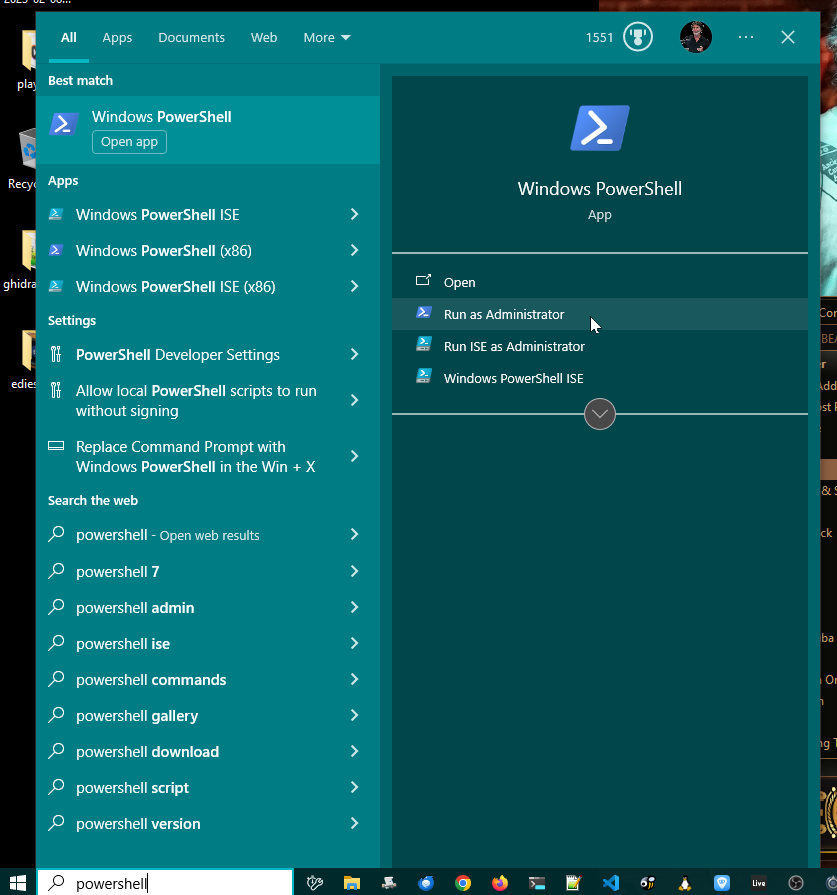
Task: Open File Explorer from the taskbar
Action: click(x=352, y=883)
